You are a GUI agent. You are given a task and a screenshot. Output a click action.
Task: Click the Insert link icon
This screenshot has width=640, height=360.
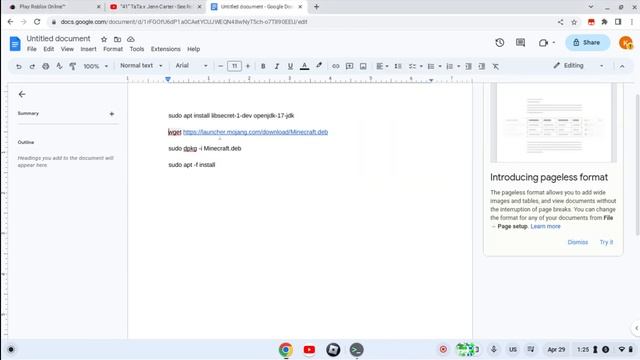point(336,66)
